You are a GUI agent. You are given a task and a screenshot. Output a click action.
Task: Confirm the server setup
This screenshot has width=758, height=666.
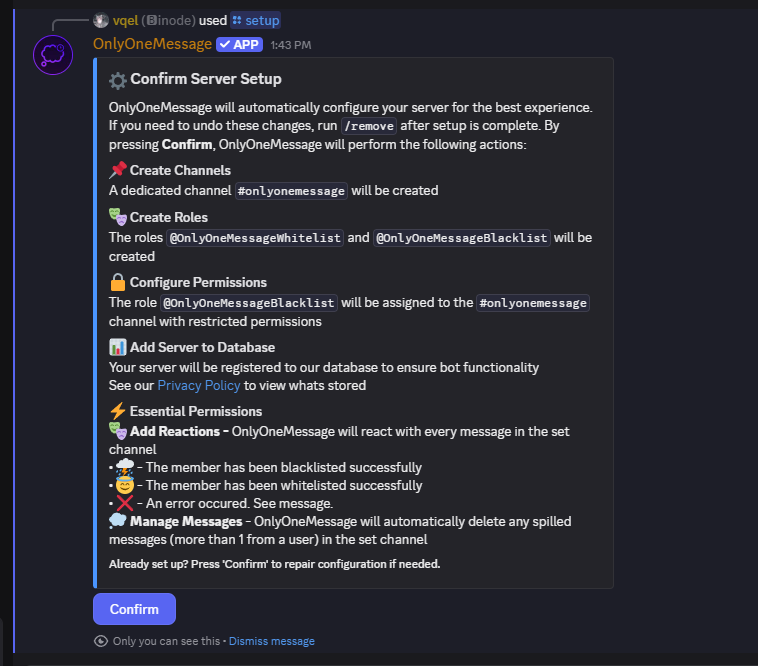[134, 609]
